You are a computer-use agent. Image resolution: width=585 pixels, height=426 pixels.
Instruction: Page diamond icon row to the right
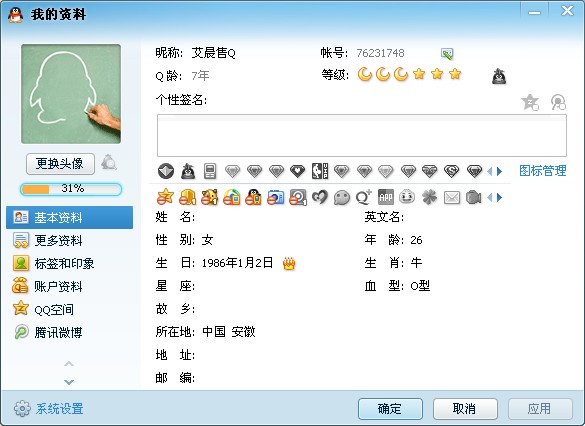point(500,172)
